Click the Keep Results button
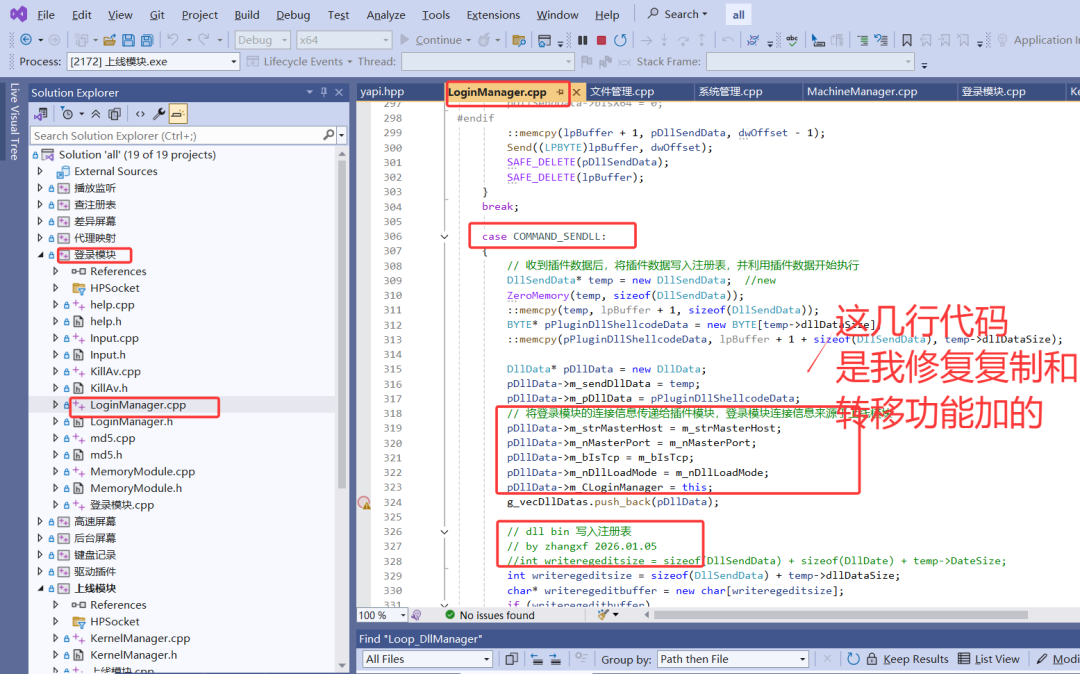 point(907,659)
